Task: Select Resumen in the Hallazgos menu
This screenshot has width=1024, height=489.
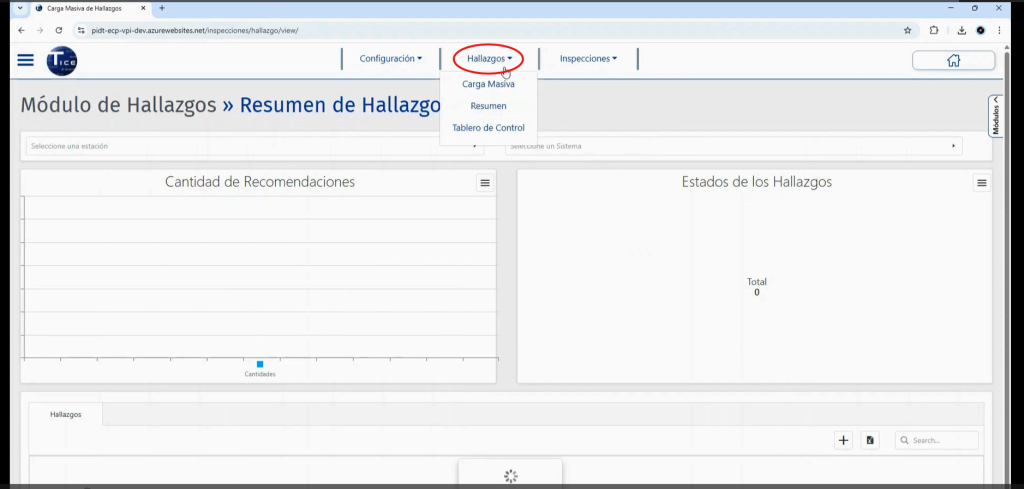Action: [x=488, y=106]
